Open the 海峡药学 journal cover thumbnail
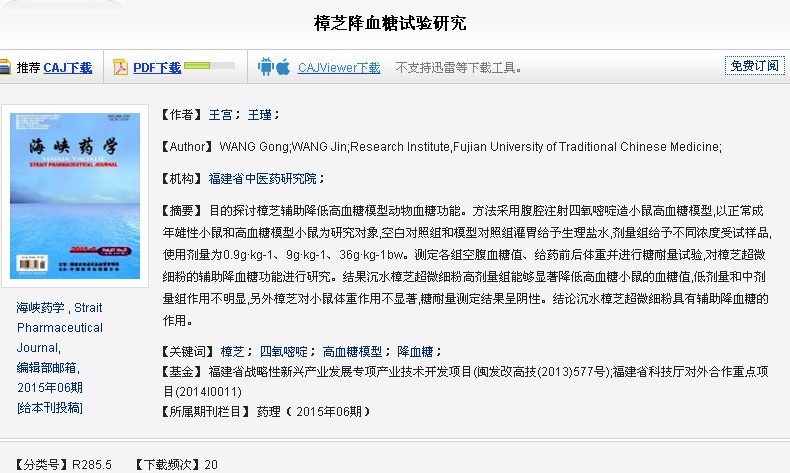The image size is (790, 473). (x=75, y=195)
